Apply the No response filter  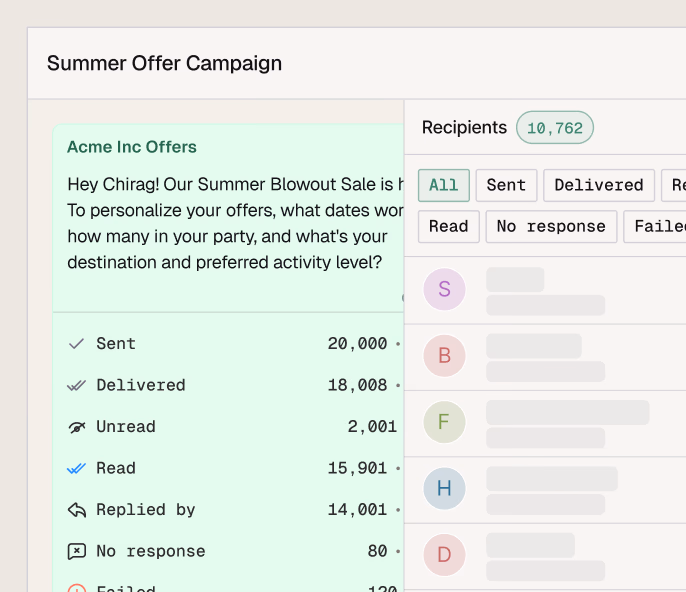pos(551,226)
